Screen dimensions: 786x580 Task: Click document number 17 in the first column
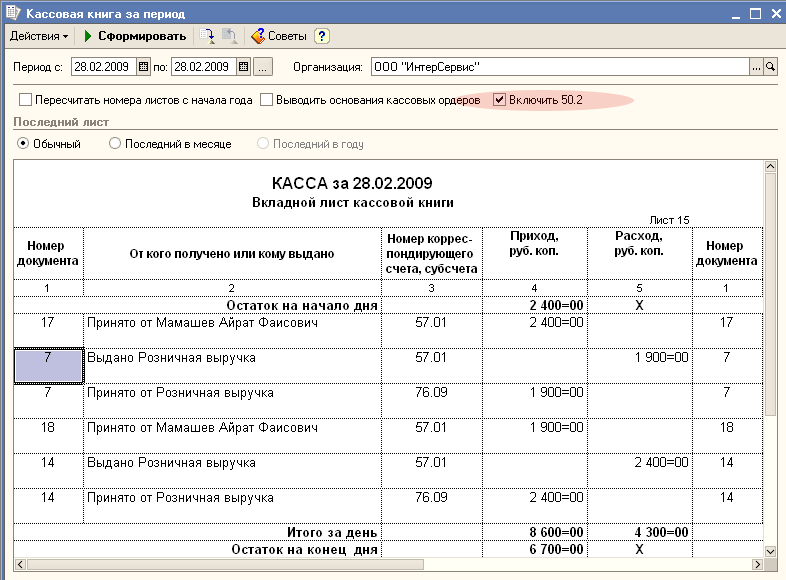pyautogui.click(x=48, y=322)
